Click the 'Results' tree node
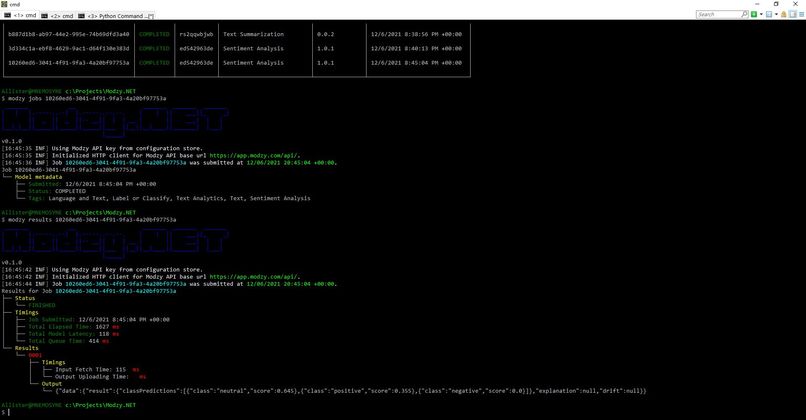Screen dimensions: 806x420 click(26, 348)
